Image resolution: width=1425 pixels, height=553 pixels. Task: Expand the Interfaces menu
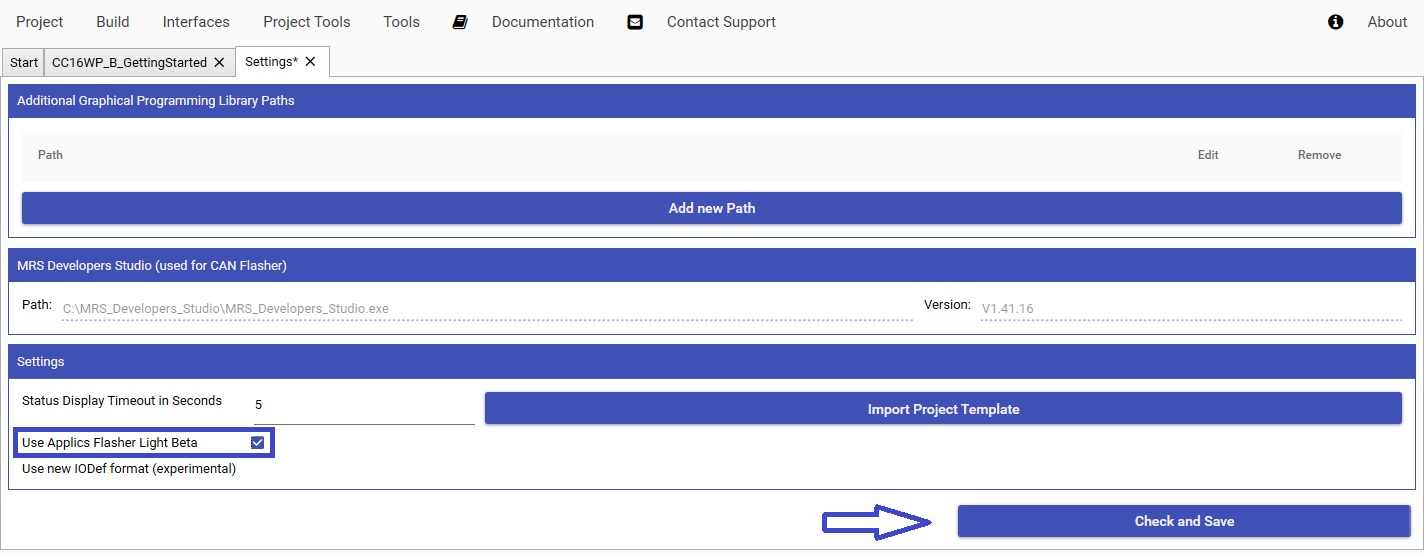pos(196,22)
